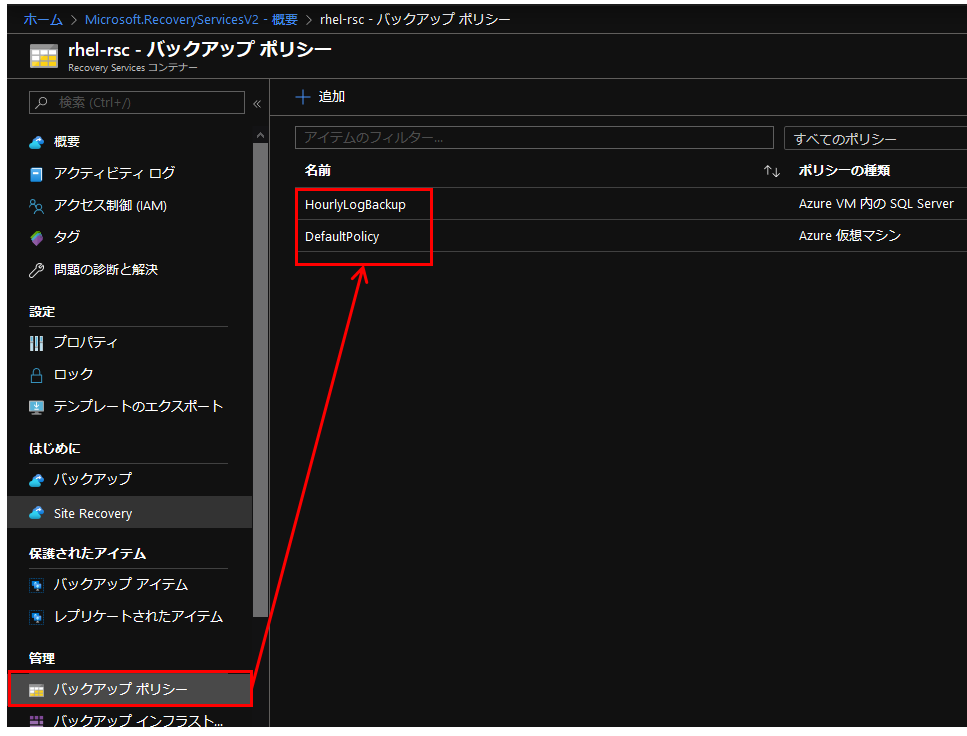
Task: Click the plus icon beside 追加
Action: (x=303, y=97)
